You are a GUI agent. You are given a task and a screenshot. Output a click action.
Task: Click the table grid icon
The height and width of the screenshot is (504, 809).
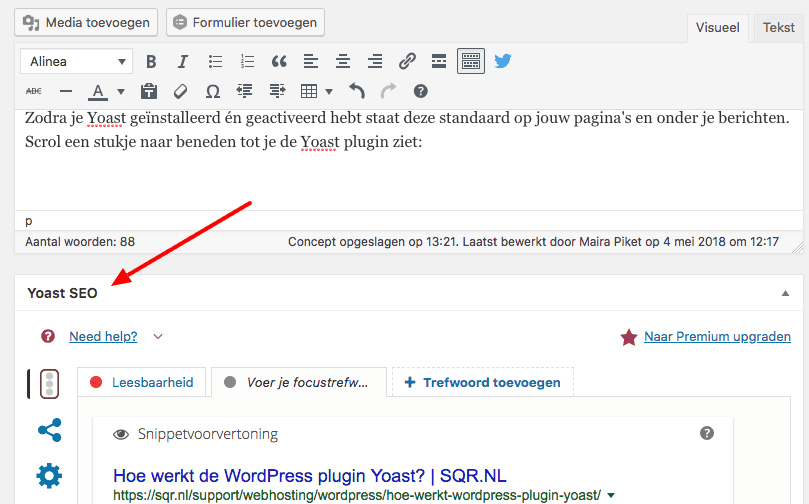pos(309,91)
